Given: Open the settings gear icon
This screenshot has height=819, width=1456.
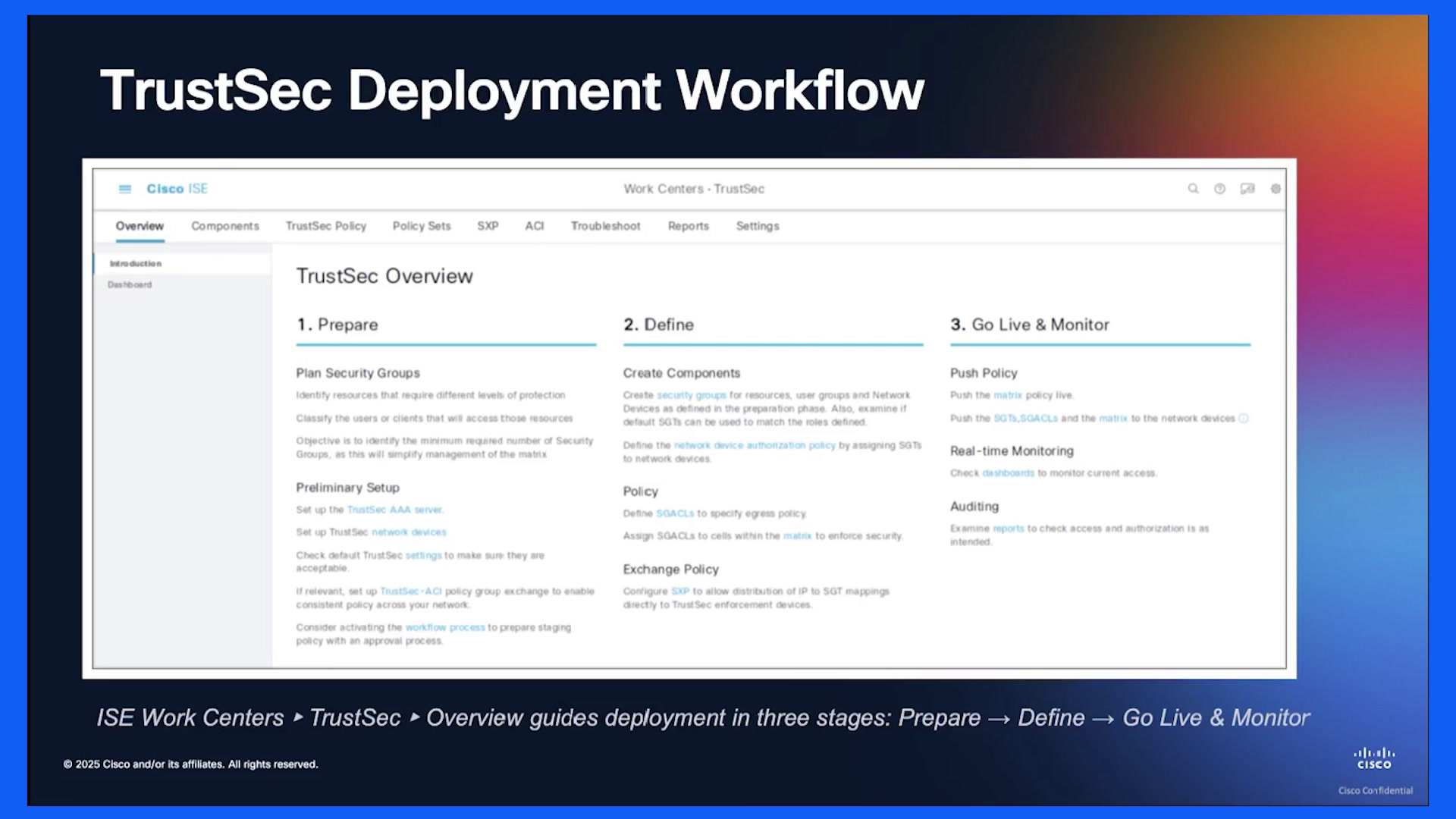Looking at the screenshot, I should 1276,189.
